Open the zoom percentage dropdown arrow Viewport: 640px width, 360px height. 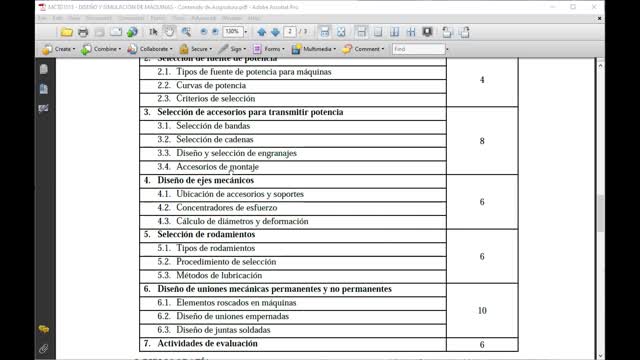[246, 32]
